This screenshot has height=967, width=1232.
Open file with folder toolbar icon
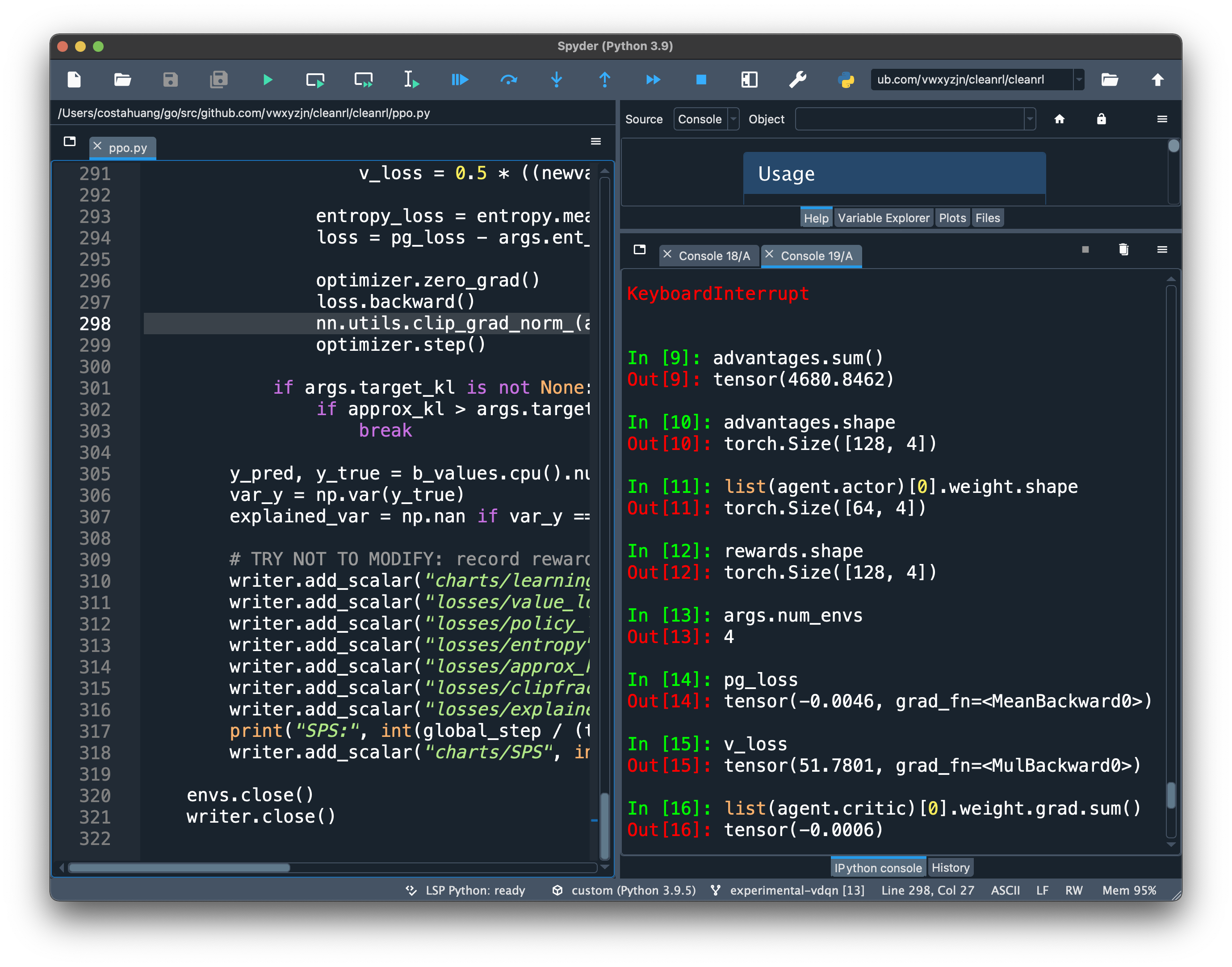(x=122, y=80)
